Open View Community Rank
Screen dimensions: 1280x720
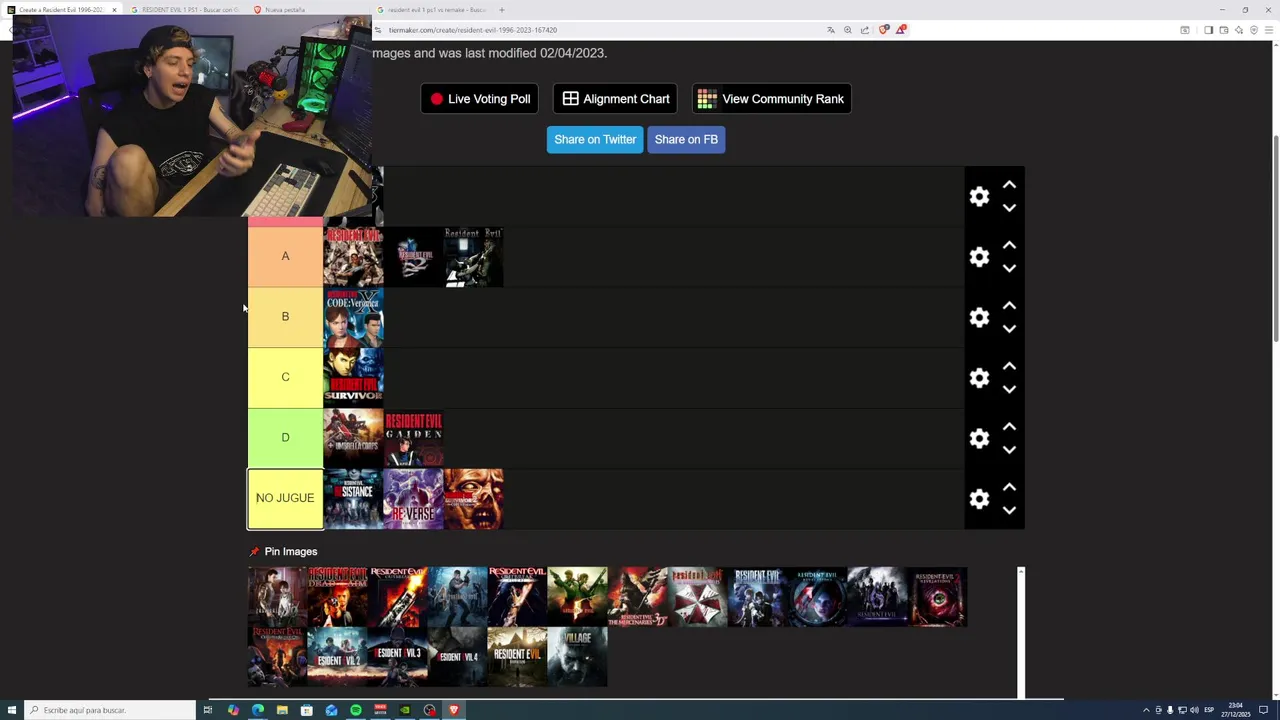pos(771,99)
